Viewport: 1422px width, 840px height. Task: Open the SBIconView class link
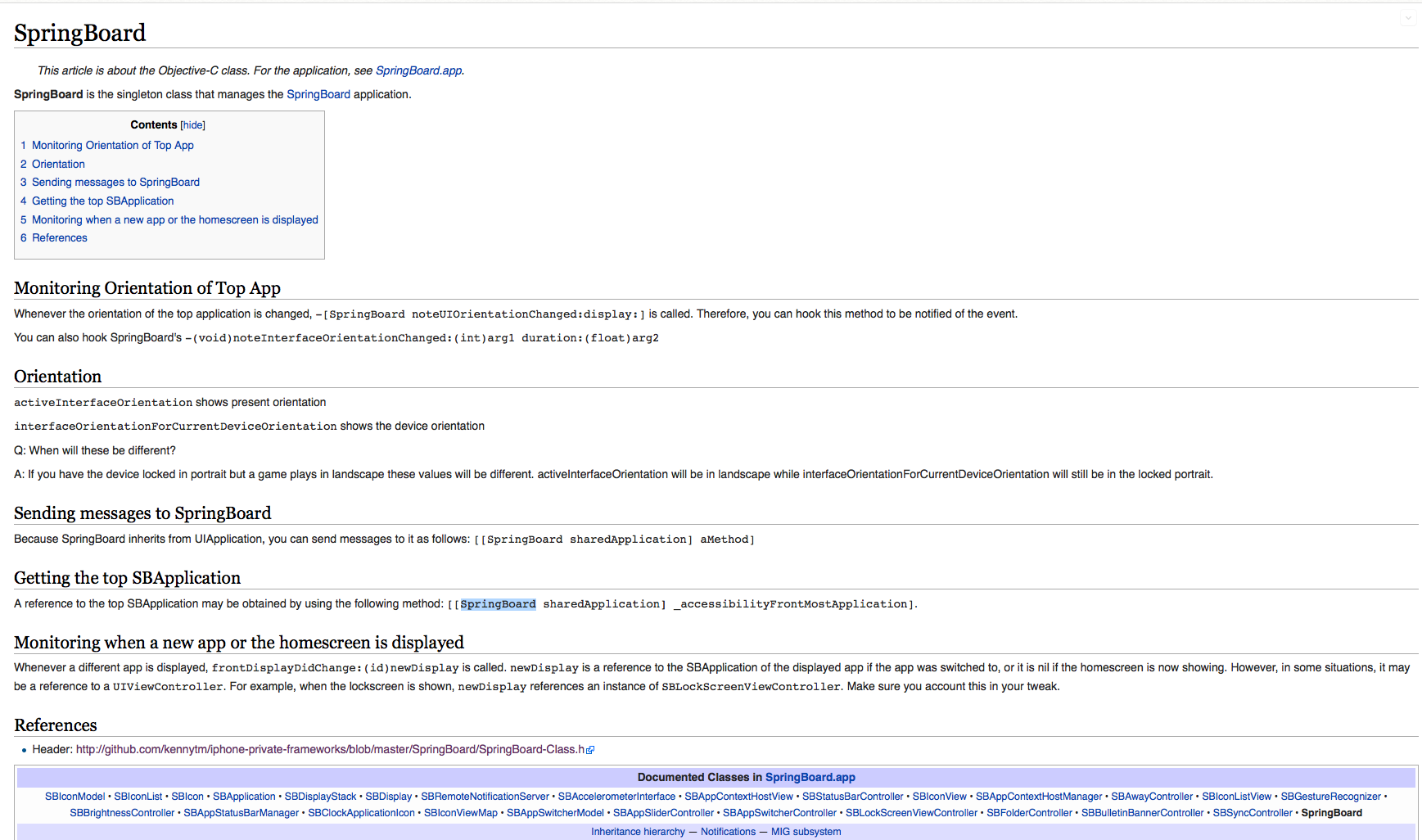click(x=939, y=797)
